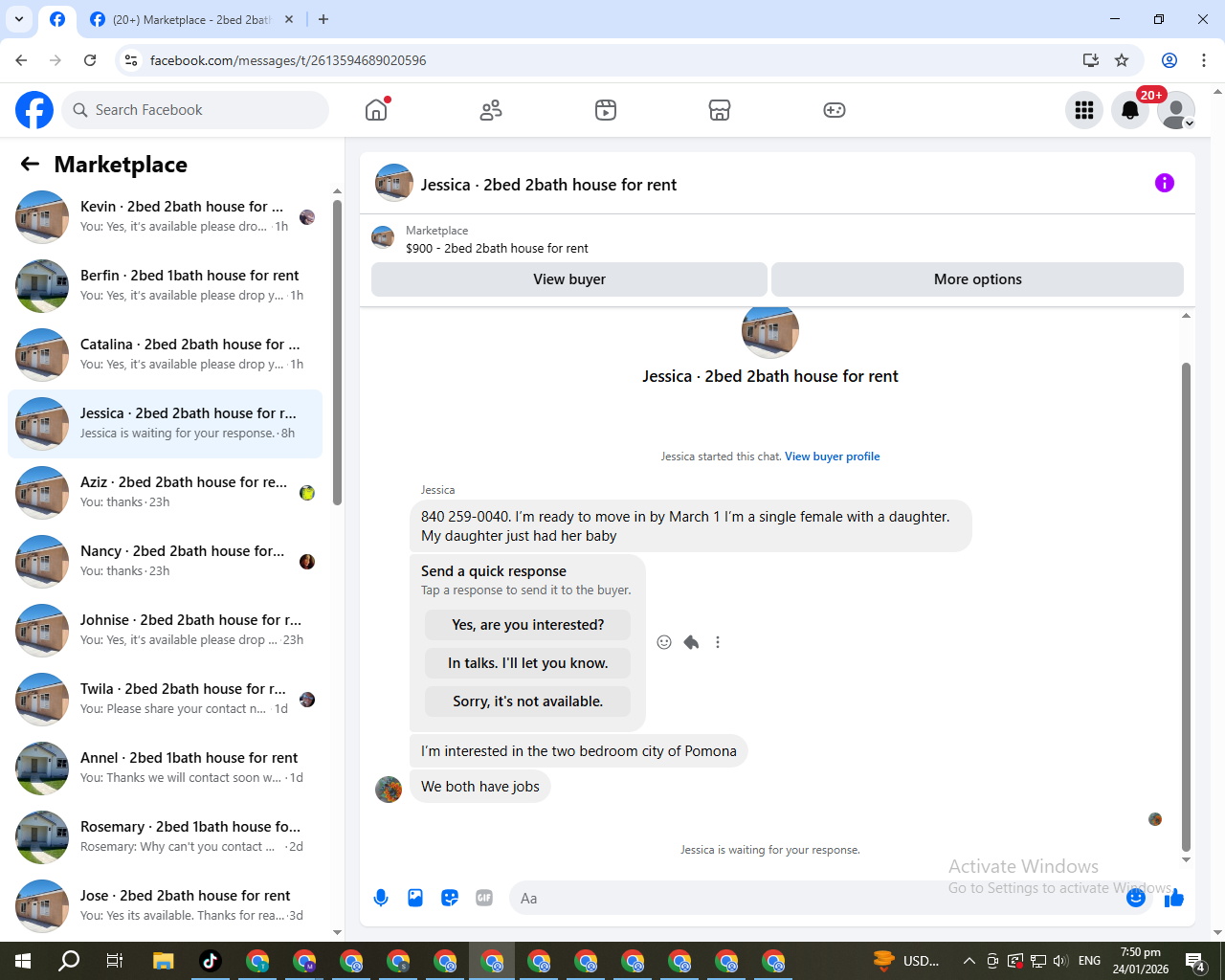Open Johnise conversation in list
This screenshot has height=980, width=1225.
tap(165, 631)
